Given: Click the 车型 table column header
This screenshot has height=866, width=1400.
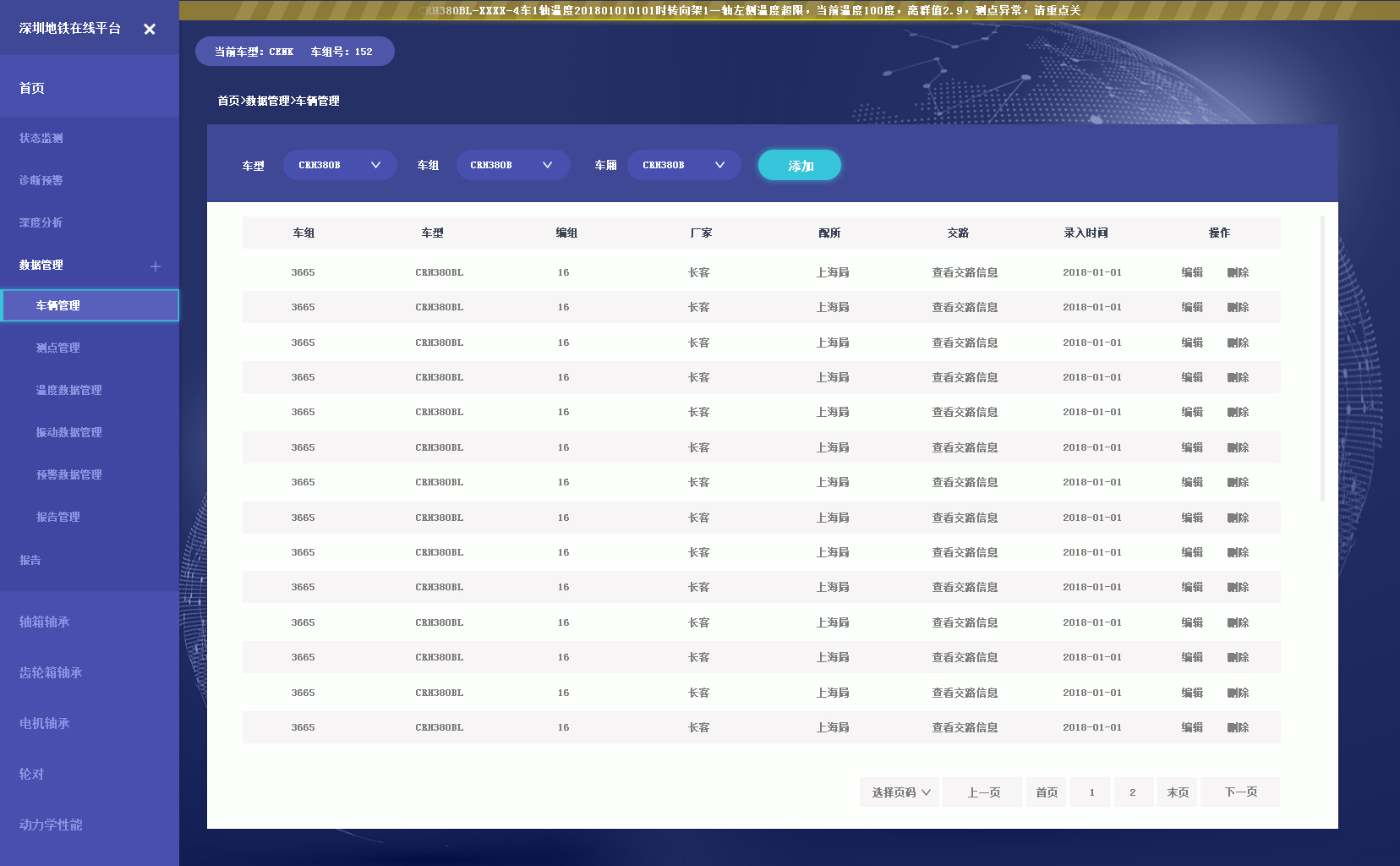Looking at the screenshot, I should tap(432, 233).
